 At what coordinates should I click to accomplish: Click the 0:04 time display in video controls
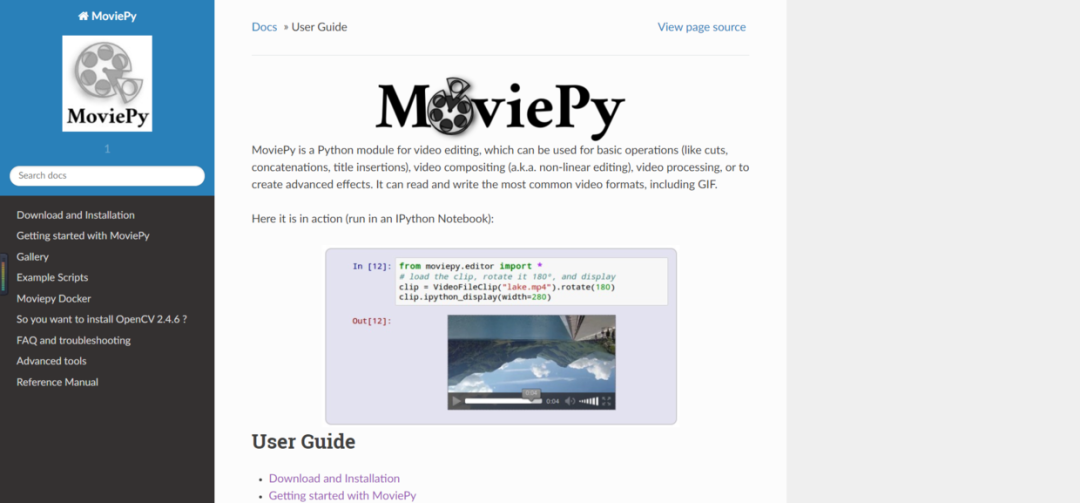552,401
